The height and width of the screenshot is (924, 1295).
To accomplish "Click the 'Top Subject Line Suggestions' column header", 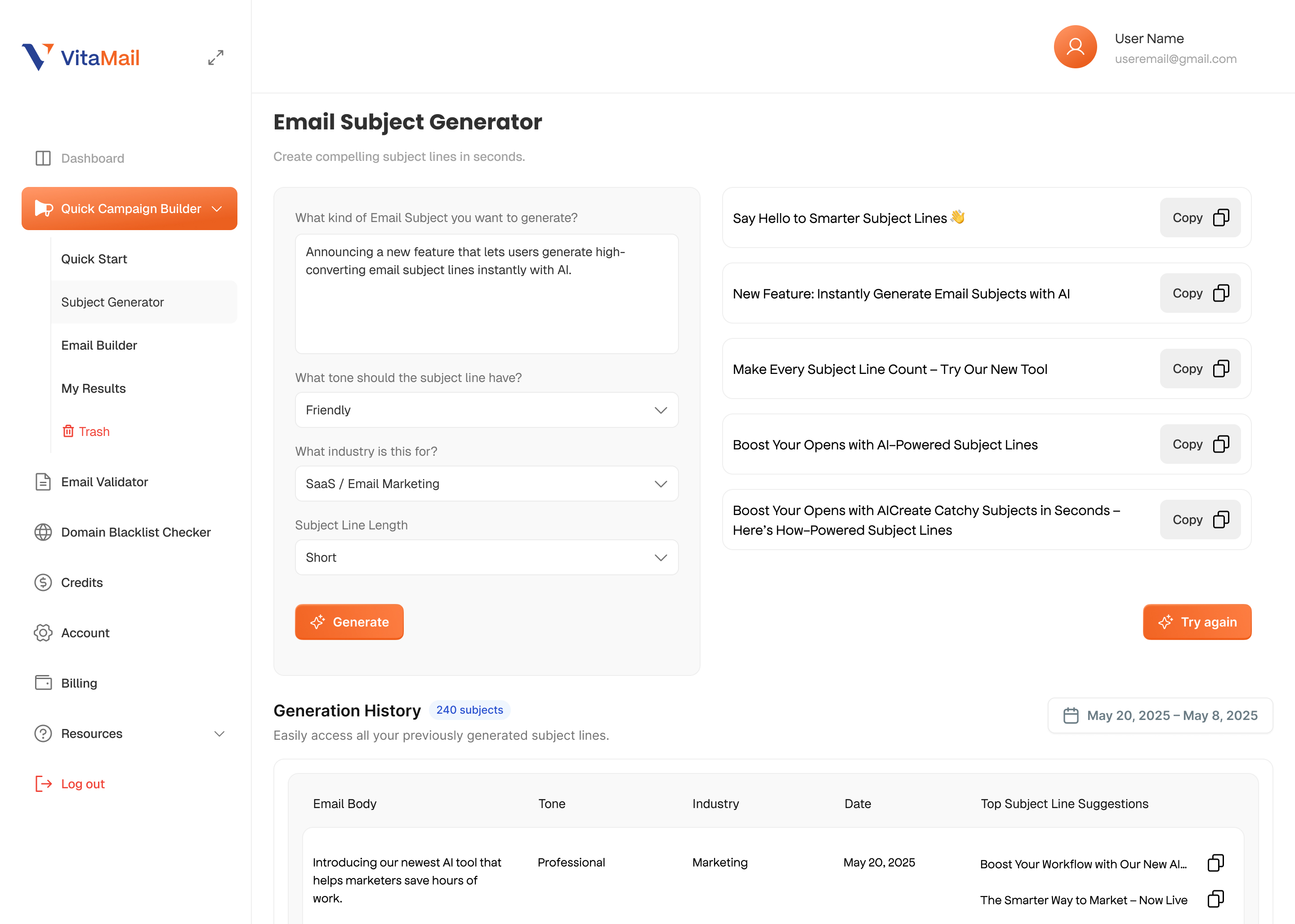I will click(x=1064, y=804).
